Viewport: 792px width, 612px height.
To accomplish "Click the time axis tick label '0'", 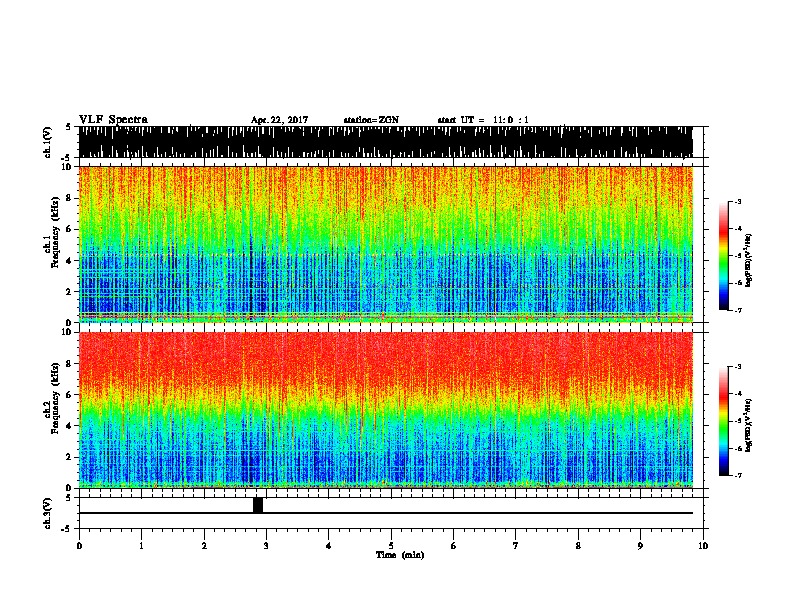I will tap(79, 546).
